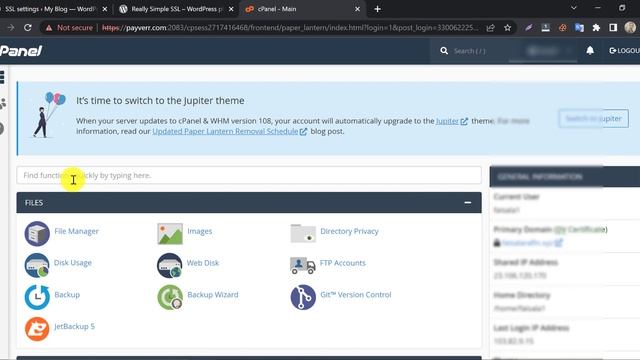The height and width of the screenshot is (360, 640).
Task: Open the browser side panel icon
Action: [x=613, y=28]
